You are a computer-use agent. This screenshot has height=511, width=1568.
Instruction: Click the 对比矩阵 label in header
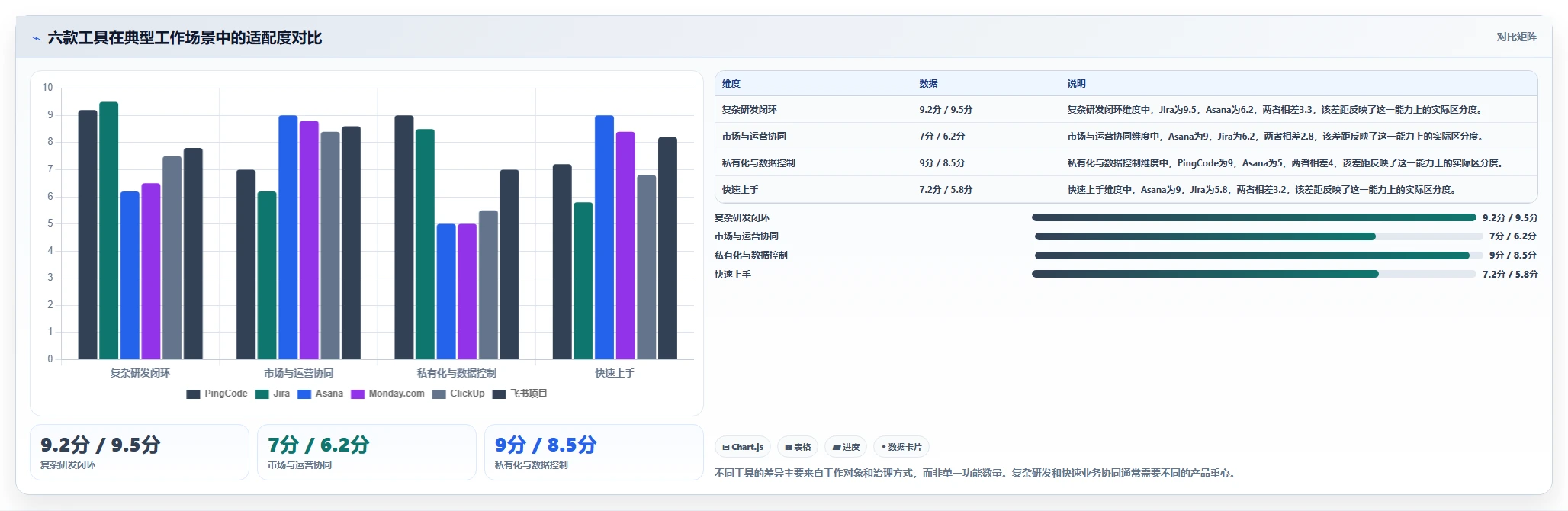1516,37
